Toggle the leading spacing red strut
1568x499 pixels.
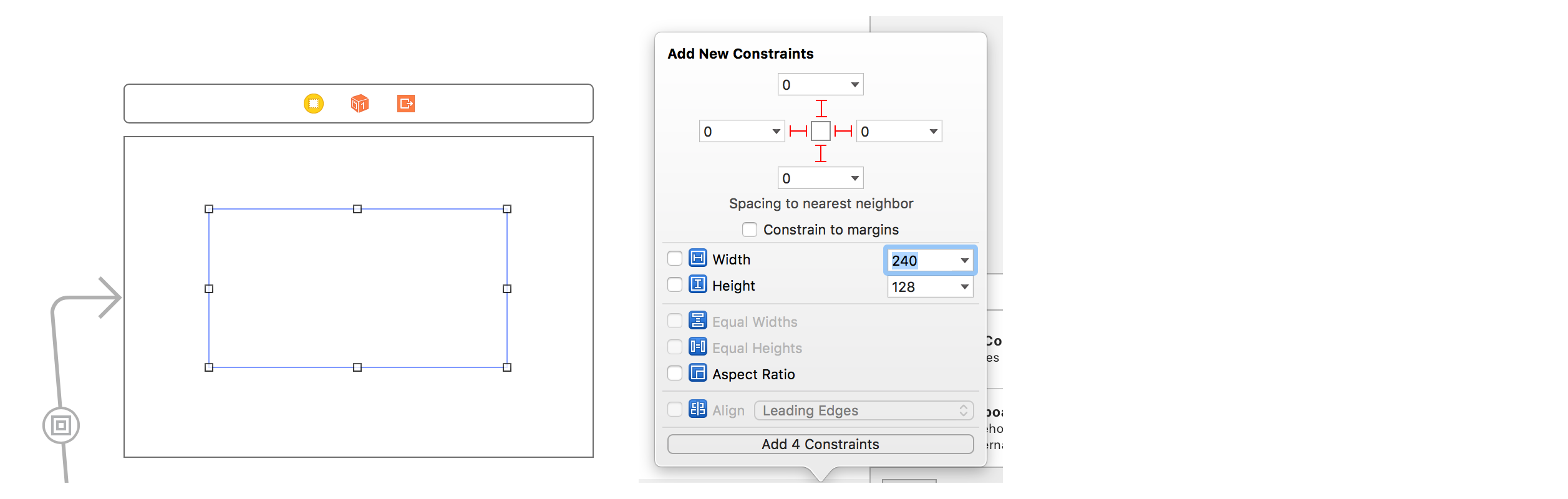[x=798, y=131]
